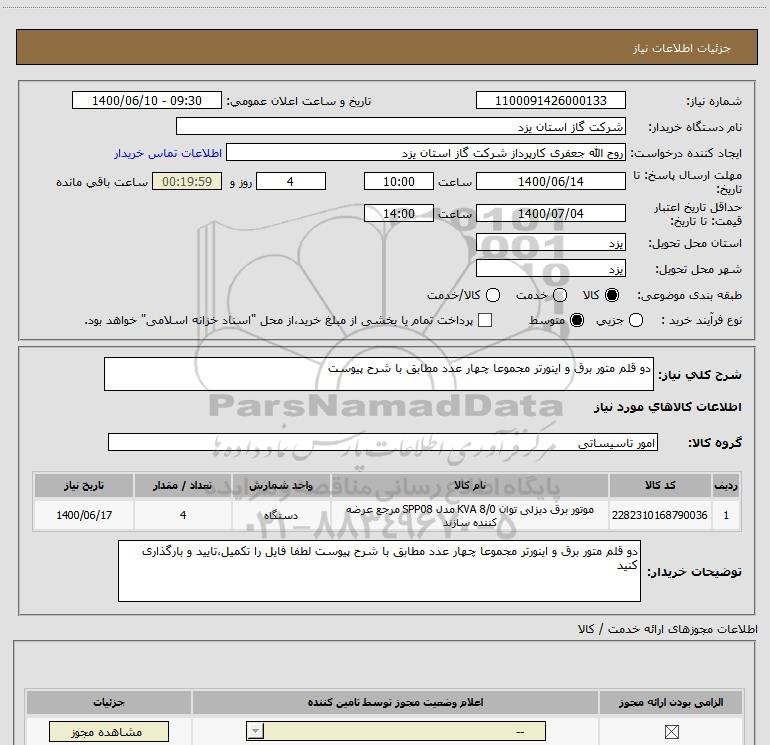The height and width of the screenshot is (745, 770).
Task: Toggle the mandatory permit checkbox
Action: pos(671,732)
